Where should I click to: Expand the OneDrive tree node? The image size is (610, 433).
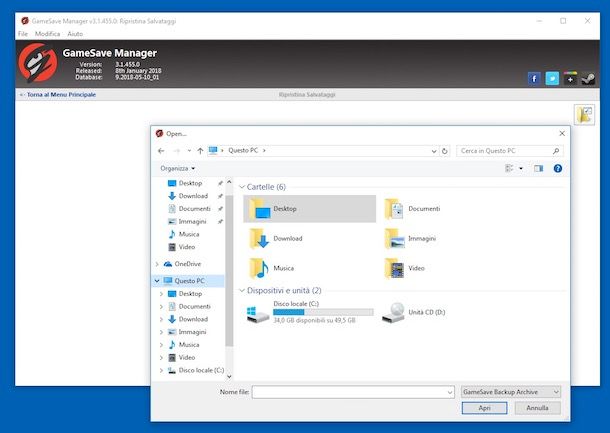[158, 264]
